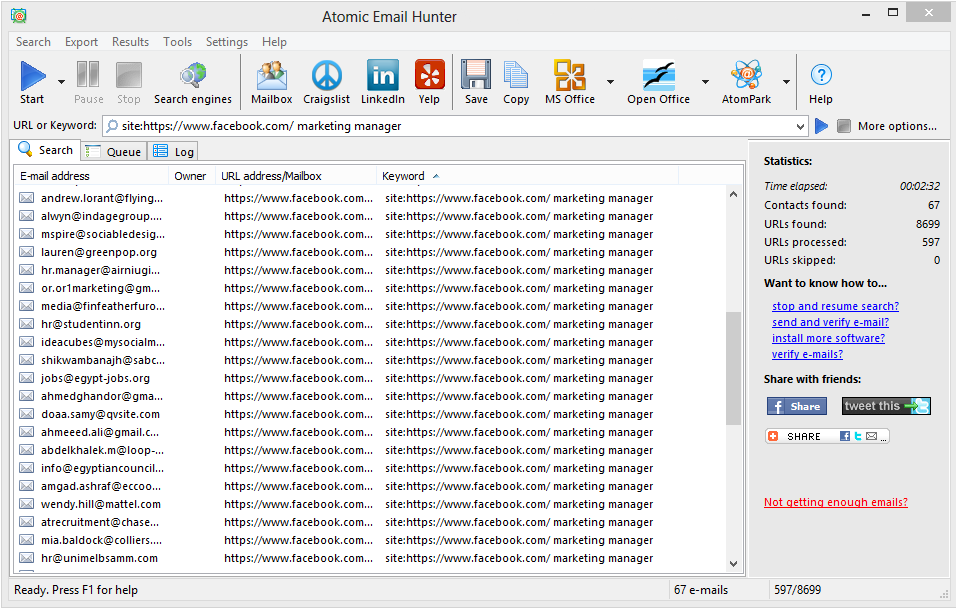This screenshot has height=609, width=956.
Task: Follow the 'Not getting enough emails?' link
Action: click(835, 502)
